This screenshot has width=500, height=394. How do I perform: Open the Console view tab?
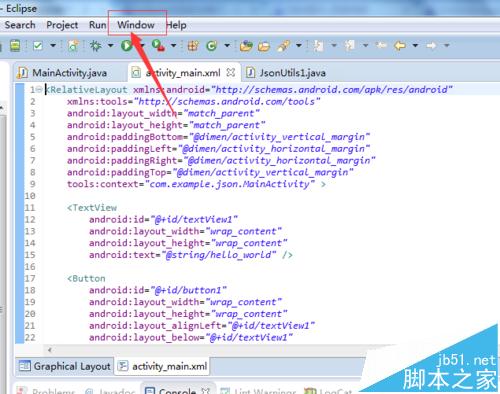pyautogui.click(x=177, y=391)
